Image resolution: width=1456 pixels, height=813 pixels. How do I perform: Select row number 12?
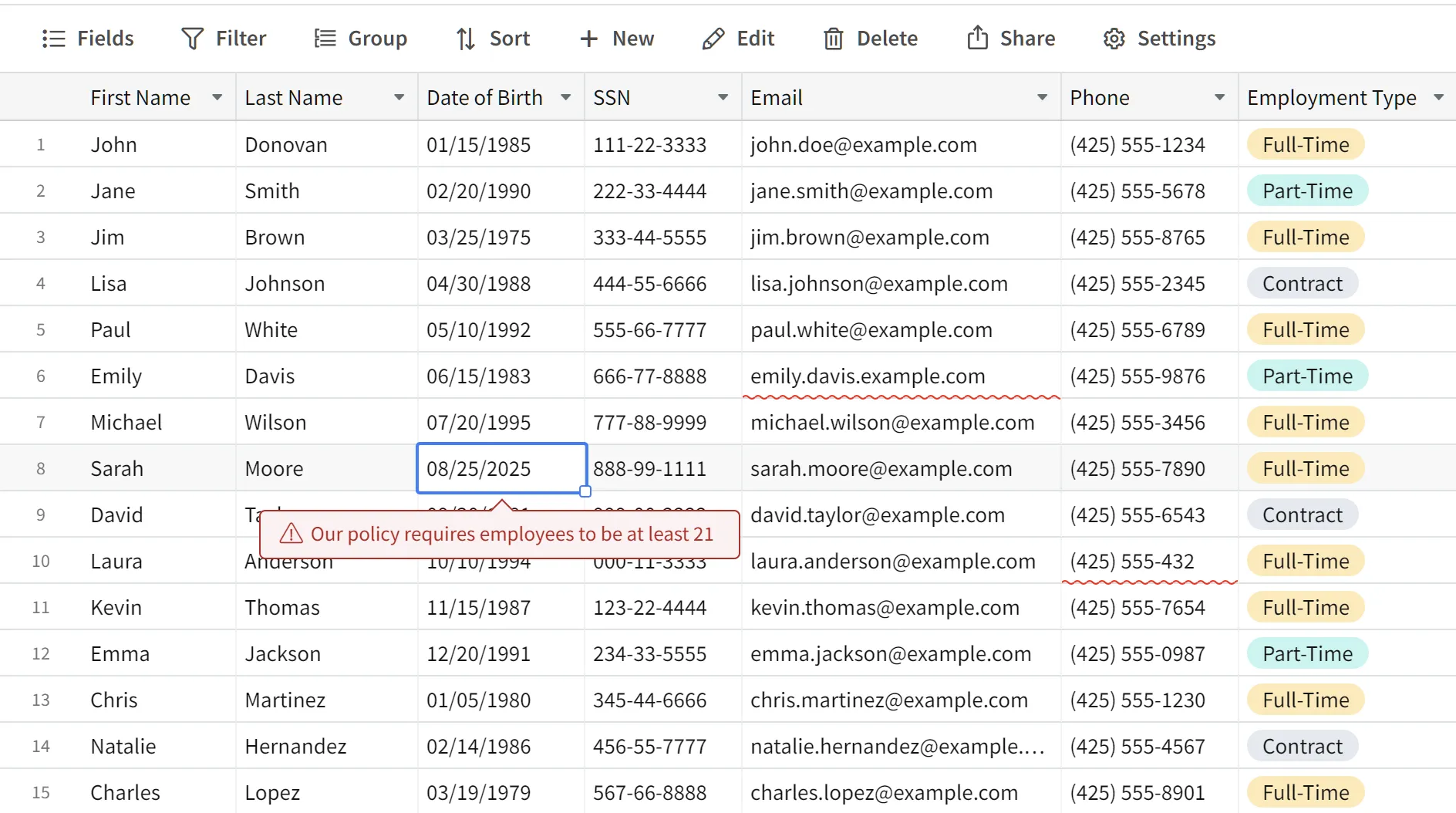[x=41, y=654]
